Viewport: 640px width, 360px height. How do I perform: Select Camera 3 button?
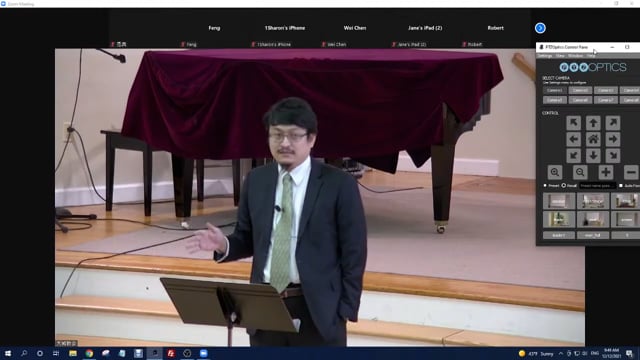click(606, 90)
